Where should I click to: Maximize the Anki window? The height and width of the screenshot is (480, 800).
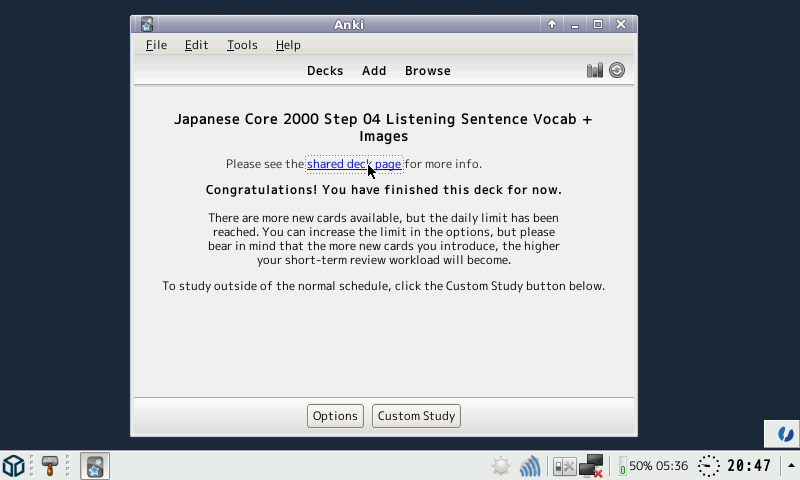pos(598,24)
